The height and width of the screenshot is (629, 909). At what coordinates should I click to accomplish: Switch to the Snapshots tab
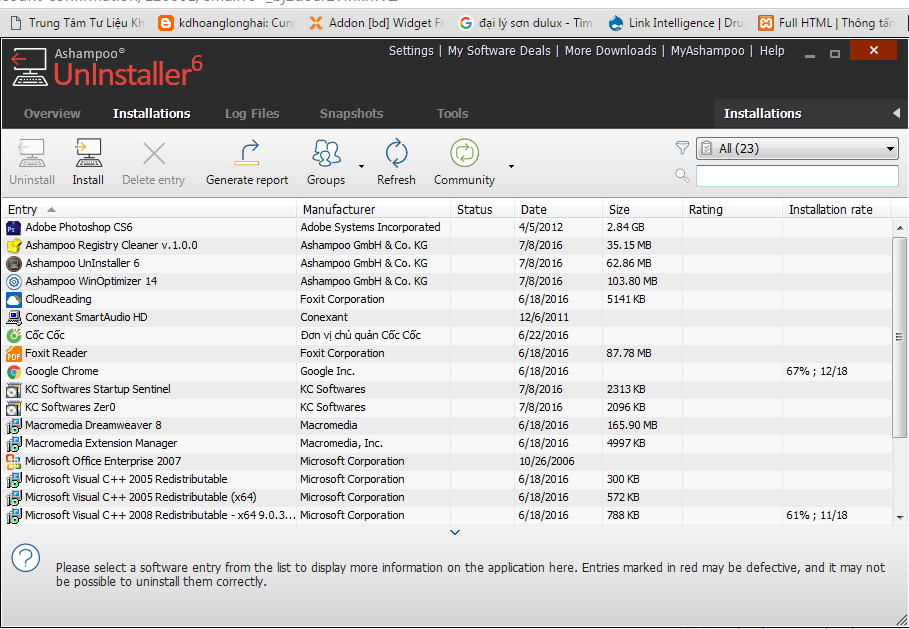[351, 114]
